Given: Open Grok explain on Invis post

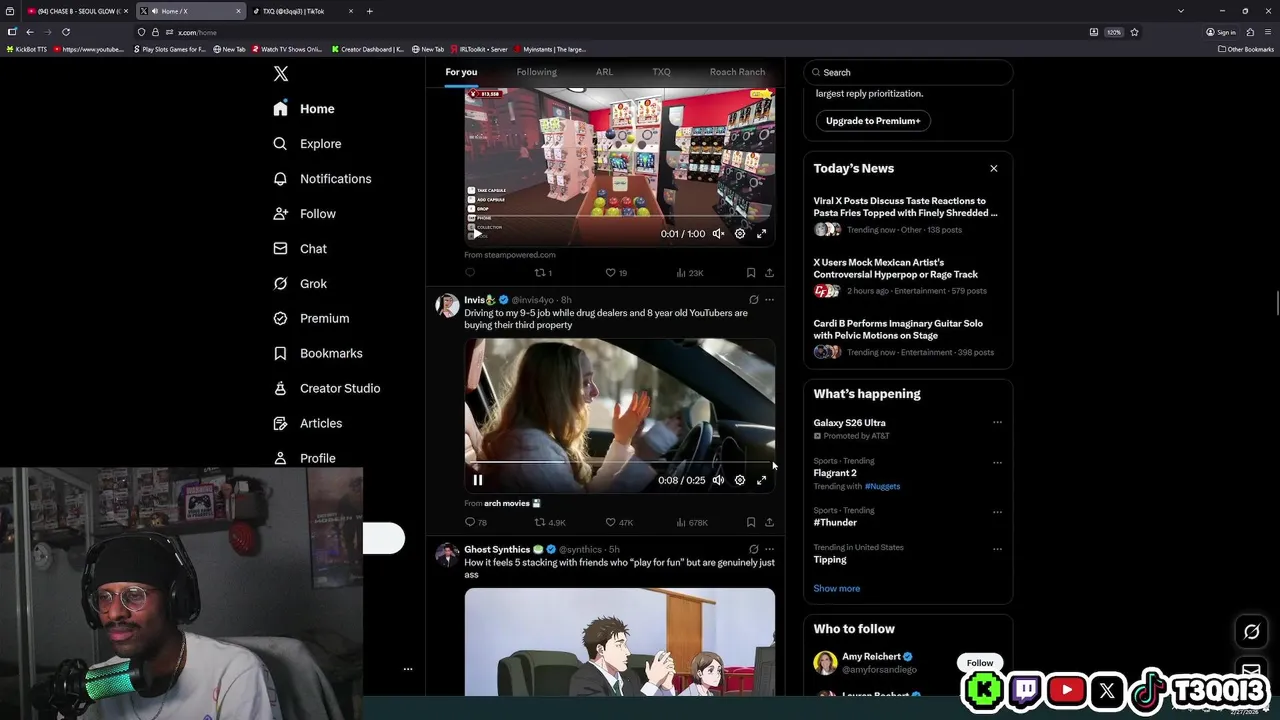Looking at the screenshot, I should coord(753,299).
